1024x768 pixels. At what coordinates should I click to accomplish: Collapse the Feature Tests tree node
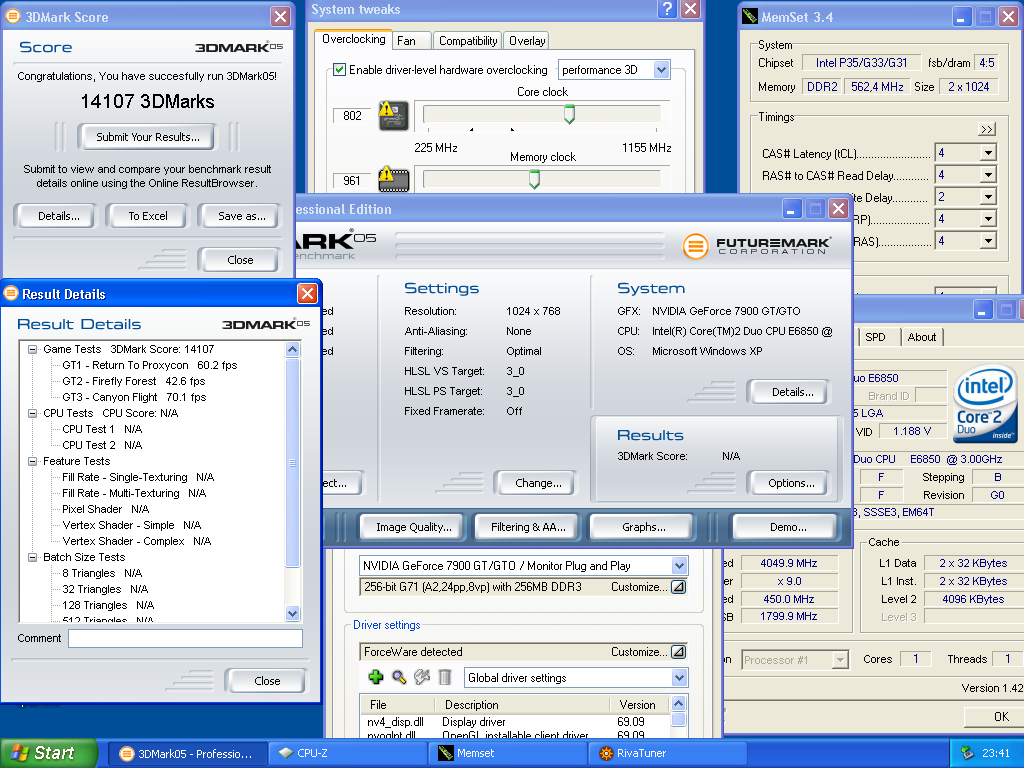coord(32,461)
